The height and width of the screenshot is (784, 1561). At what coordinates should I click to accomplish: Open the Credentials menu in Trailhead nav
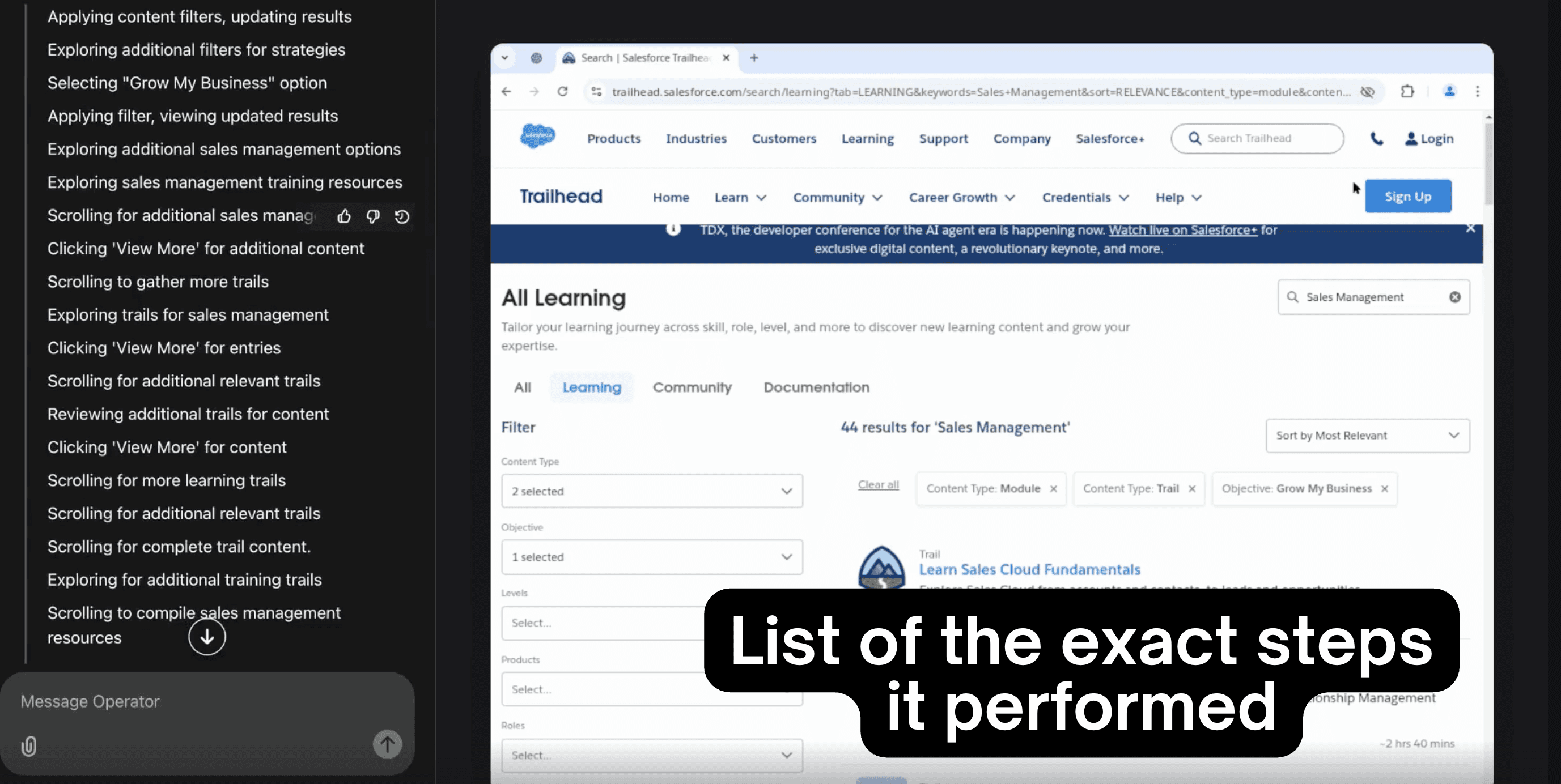click(1085, 197)
